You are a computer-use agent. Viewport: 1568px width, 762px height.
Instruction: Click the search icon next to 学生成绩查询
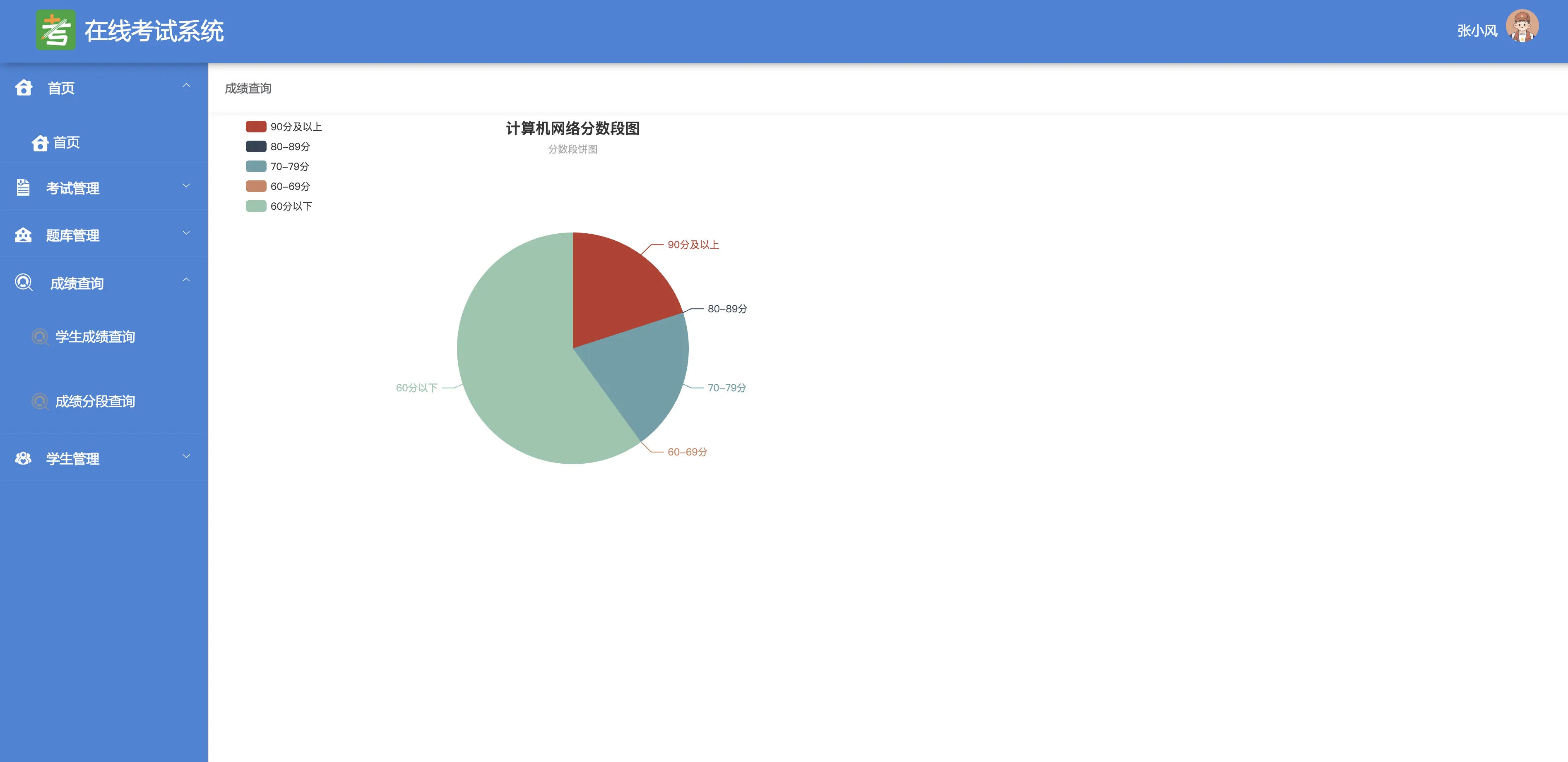coord(40,337)
